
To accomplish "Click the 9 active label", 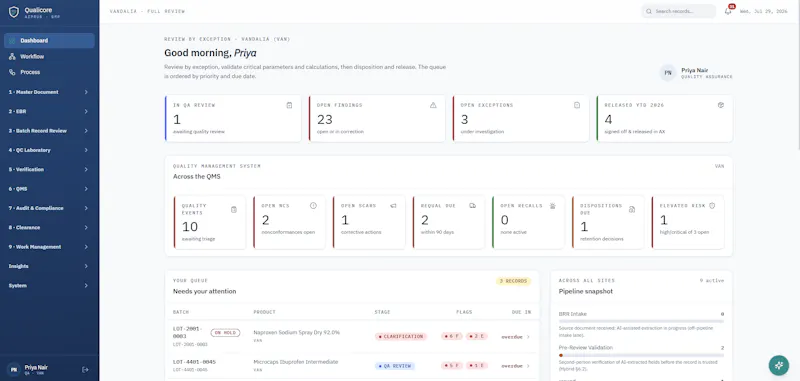I will (x=712, y=281).
